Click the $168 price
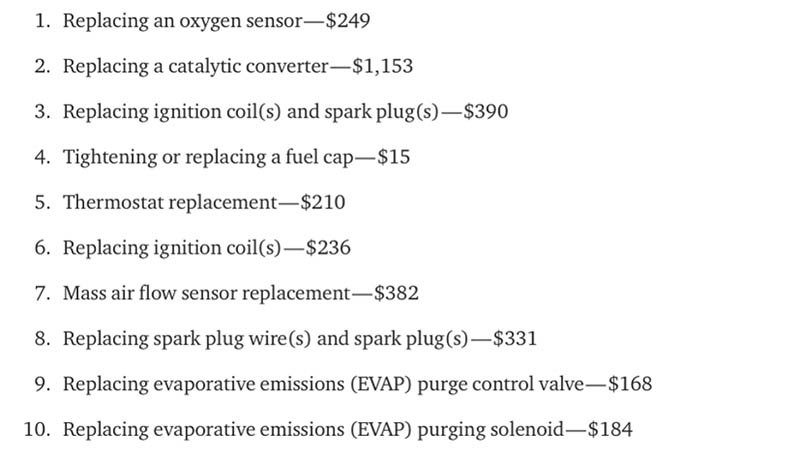 tap(628, 384)
